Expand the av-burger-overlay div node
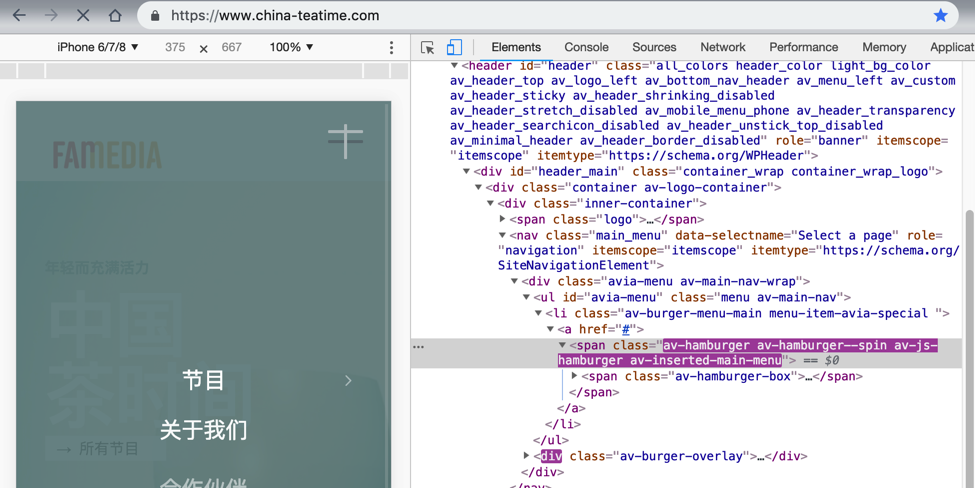The image size is (975, 488). [x=527, y=456]
